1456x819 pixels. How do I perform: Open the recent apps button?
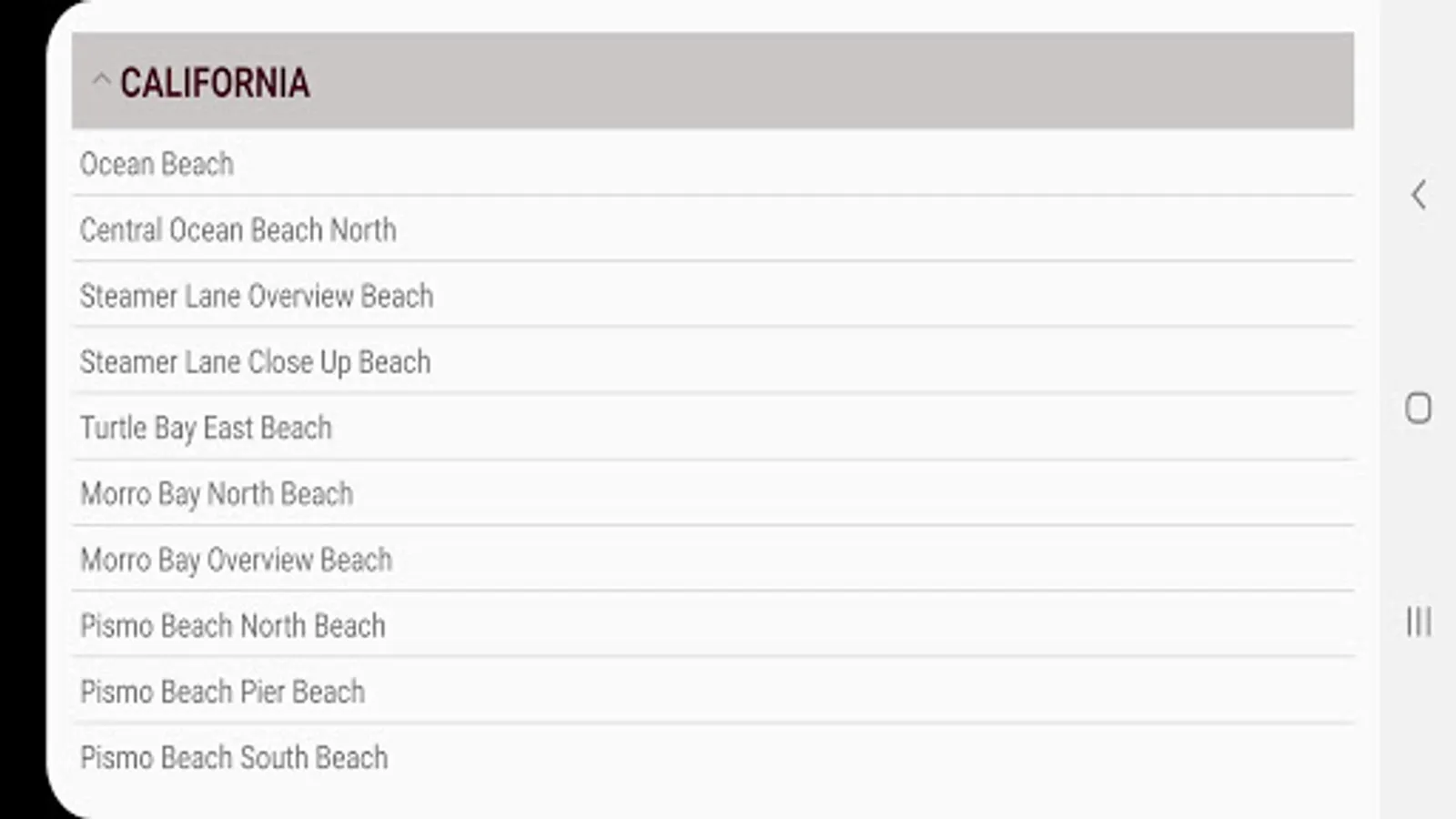point(1418,622)
